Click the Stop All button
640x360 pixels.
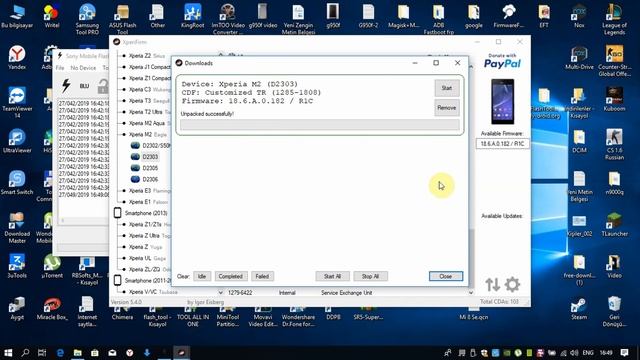[370, 276]
